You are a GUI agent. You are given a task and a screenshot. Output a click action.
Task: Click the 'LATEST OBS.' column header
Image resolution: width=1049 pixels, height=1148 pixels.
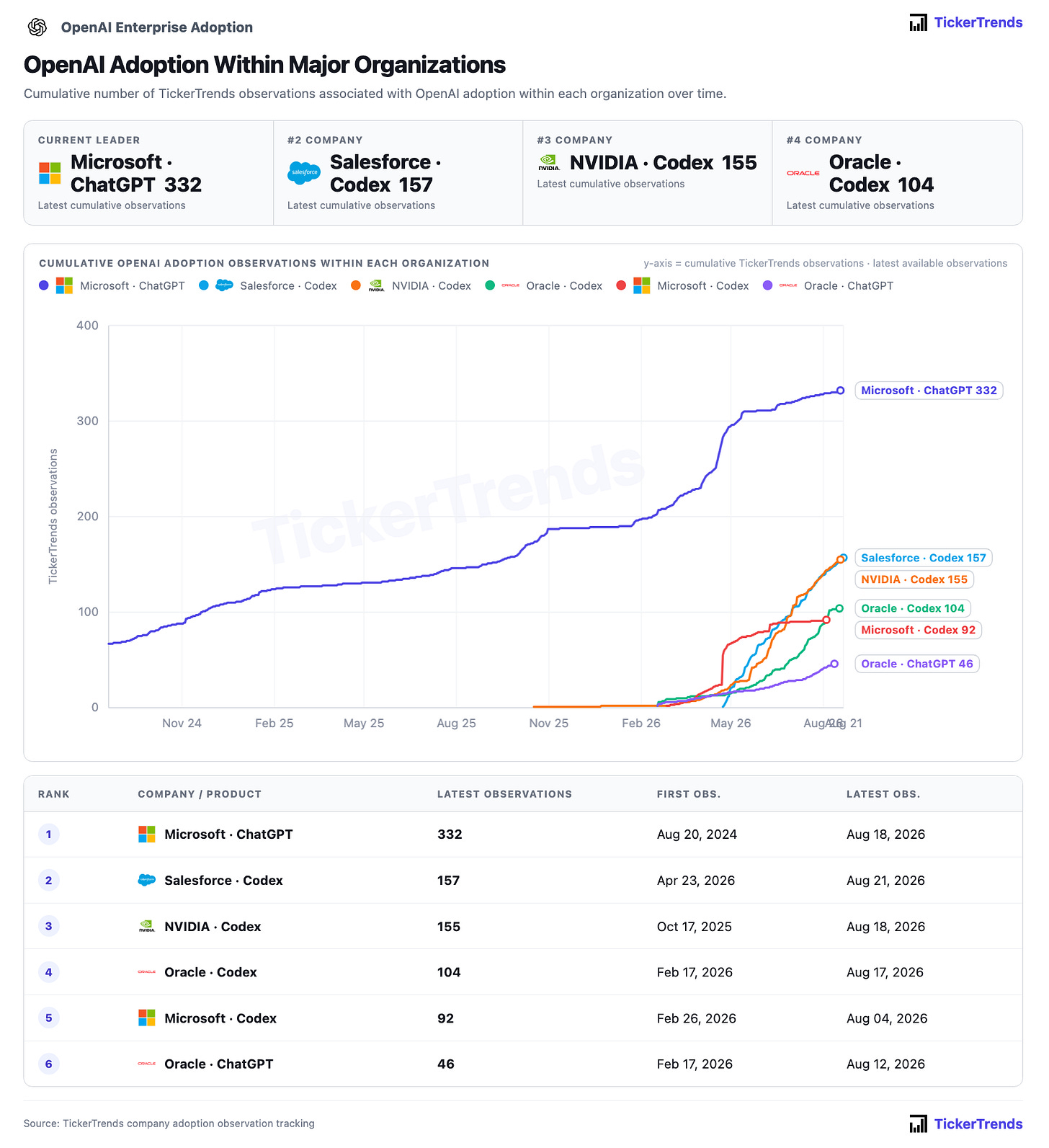click(x=883, y=794)
